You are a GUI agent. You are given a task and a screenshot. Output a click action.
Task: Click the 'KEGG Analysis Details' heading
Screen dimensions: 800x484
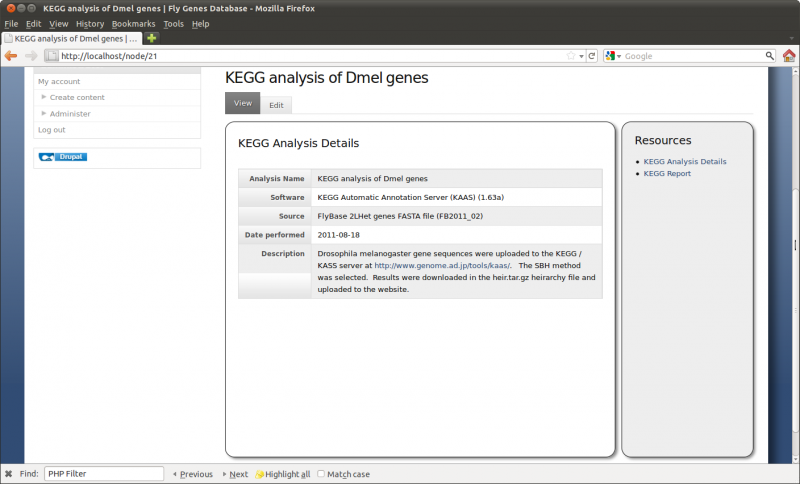[298, 143]
